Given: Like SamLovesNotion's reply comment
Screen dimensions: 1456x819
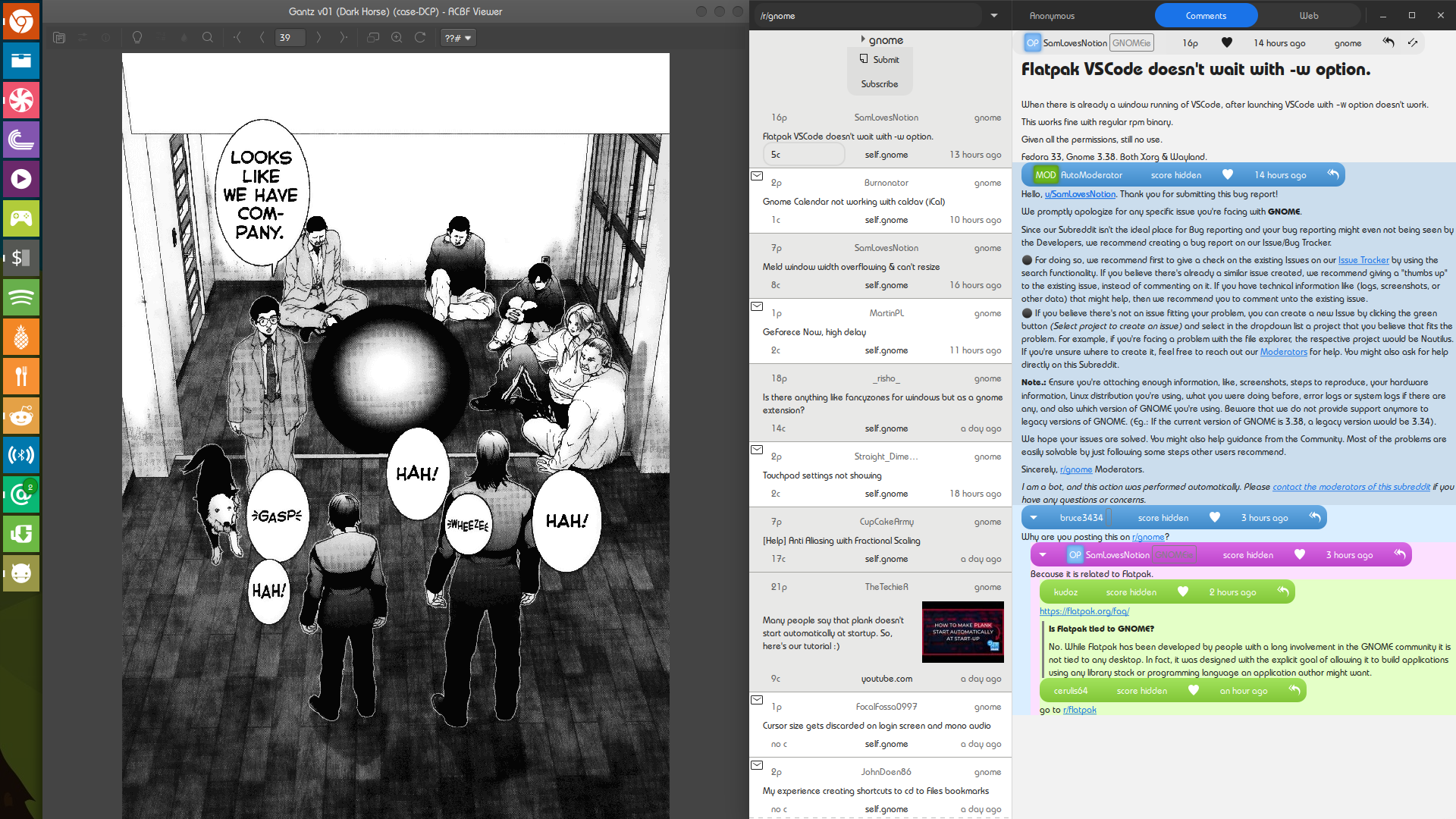Looking at the screenshot, I should (1300, 555).
